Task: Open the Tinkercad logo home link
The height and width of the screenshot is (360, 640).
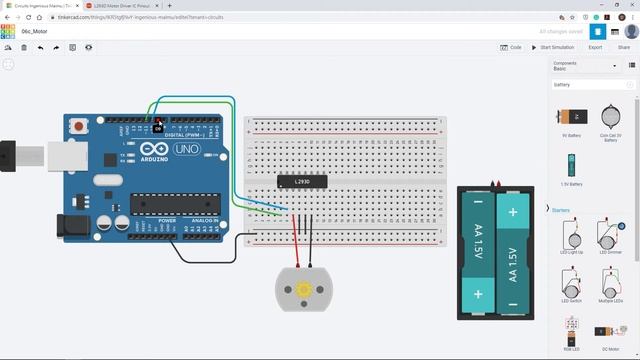Action: 8,31
